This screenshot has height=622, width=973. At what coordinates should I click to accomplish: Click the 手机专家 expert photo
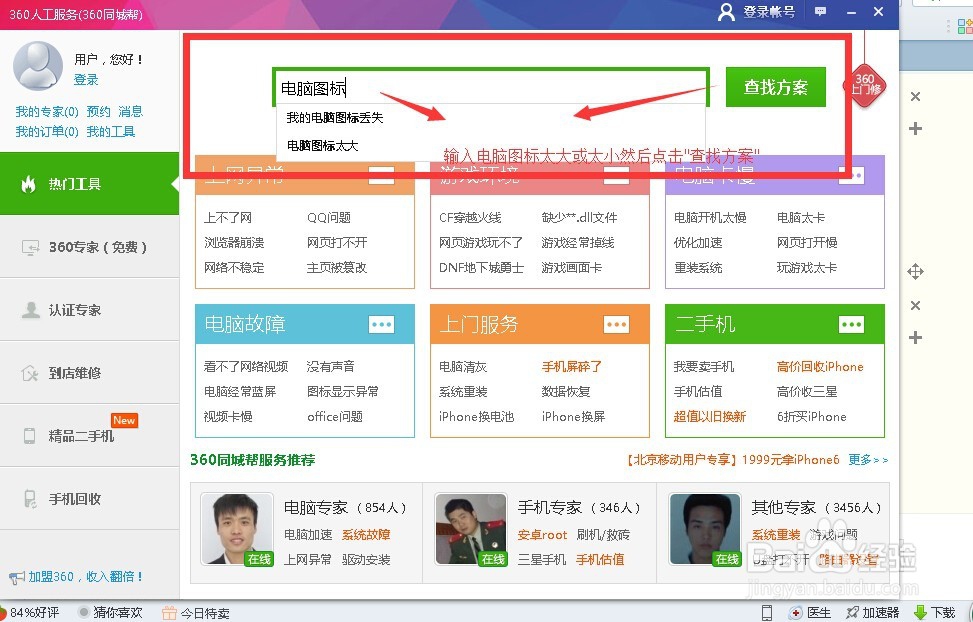471,530
